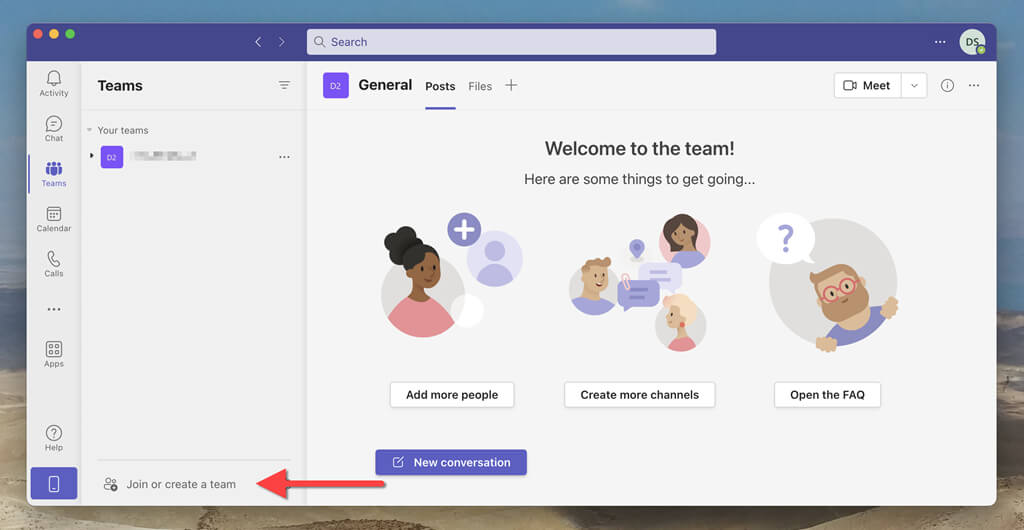Open the Activity feed
Image resolution: width=1024 pixels, height=530 pixels.
point(54,84)
